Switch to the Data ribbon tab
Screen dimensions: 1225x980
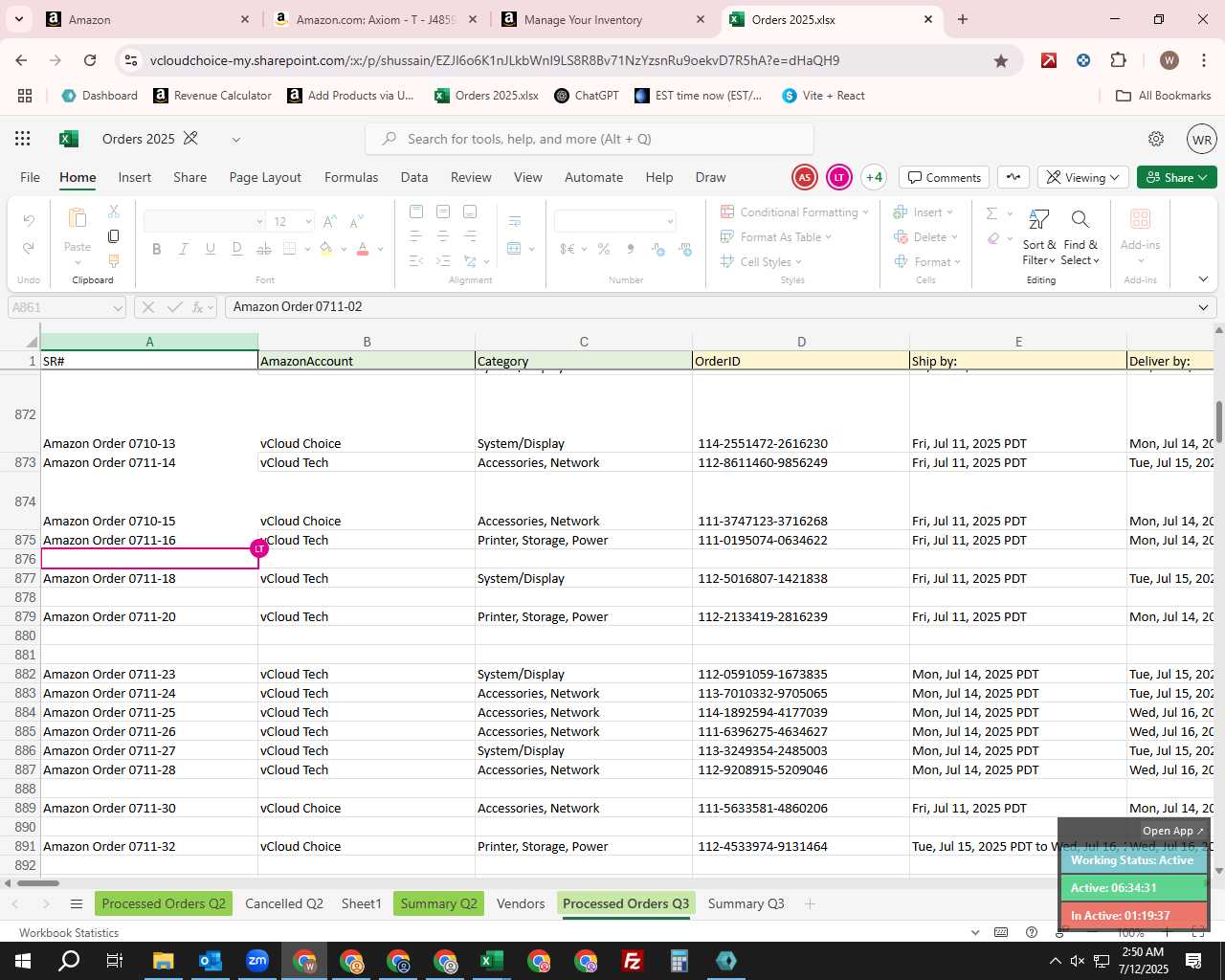[414, 177]
